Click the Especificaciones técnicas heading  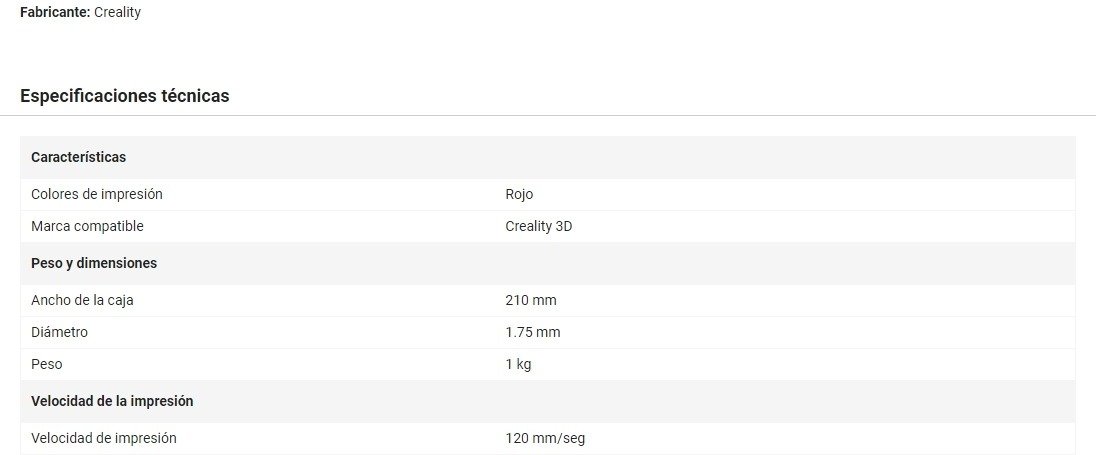125,96
